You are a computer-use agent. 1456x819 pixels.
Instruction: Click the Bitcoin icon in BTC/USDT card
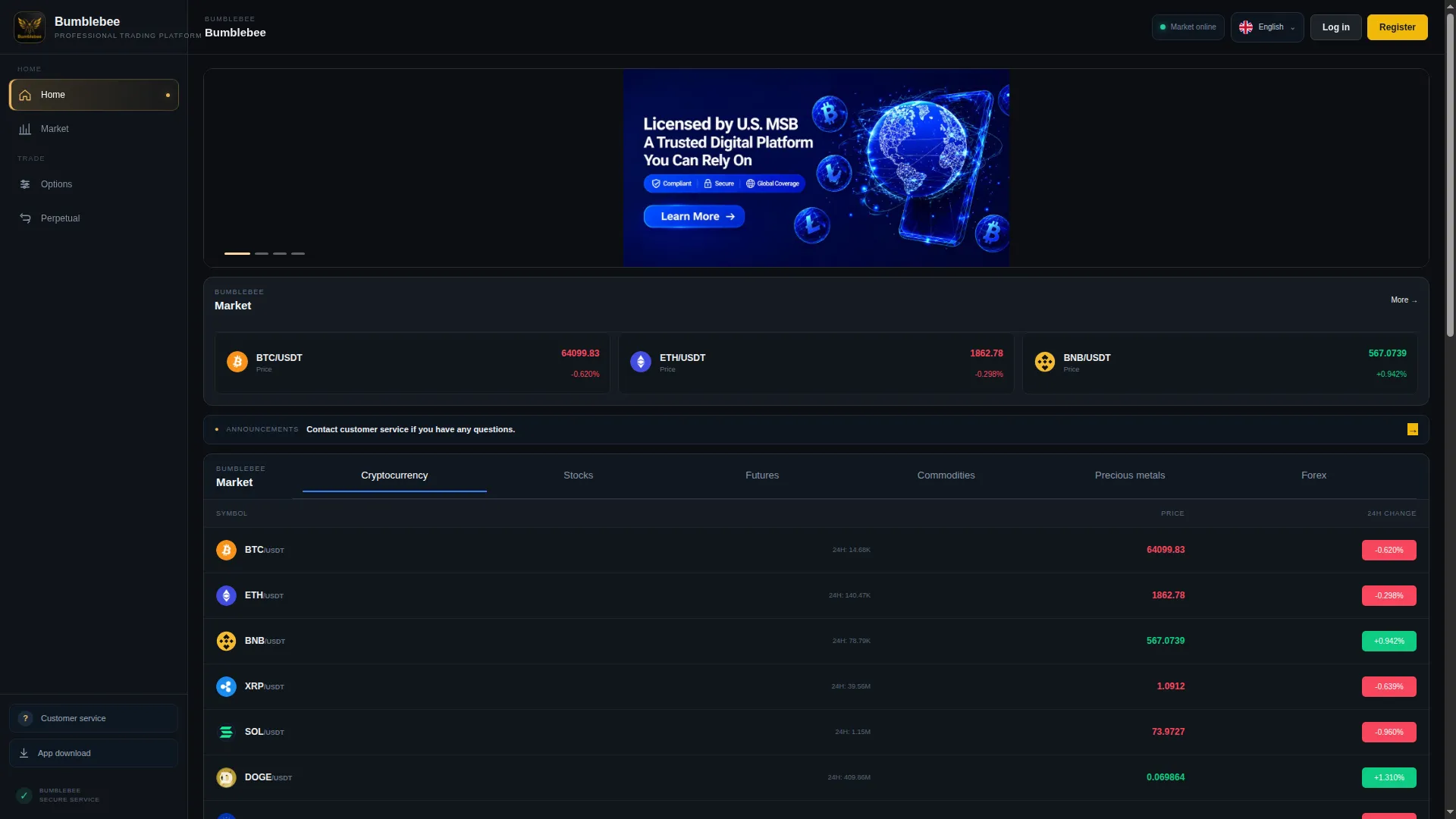pyautogui.click(x=237, y=362)
